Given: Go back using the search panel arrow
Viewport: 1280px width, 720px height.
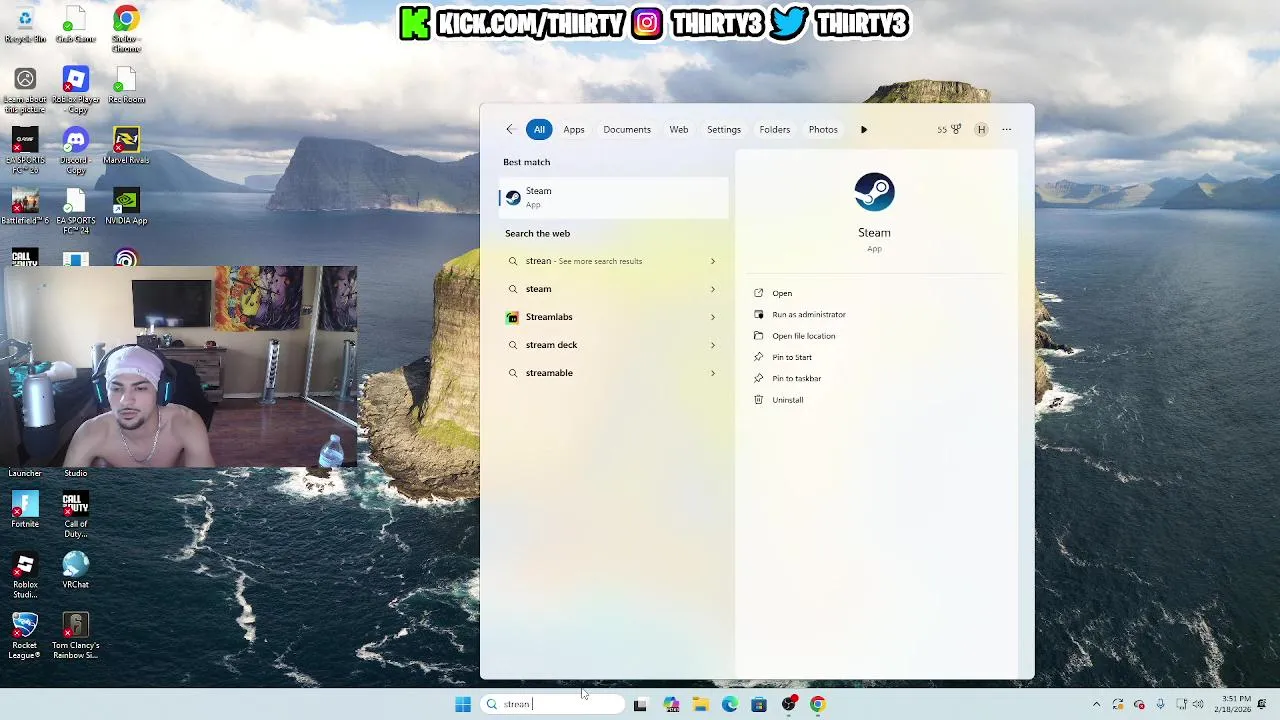Looking at the screenshot, I should tap(510, 129).
